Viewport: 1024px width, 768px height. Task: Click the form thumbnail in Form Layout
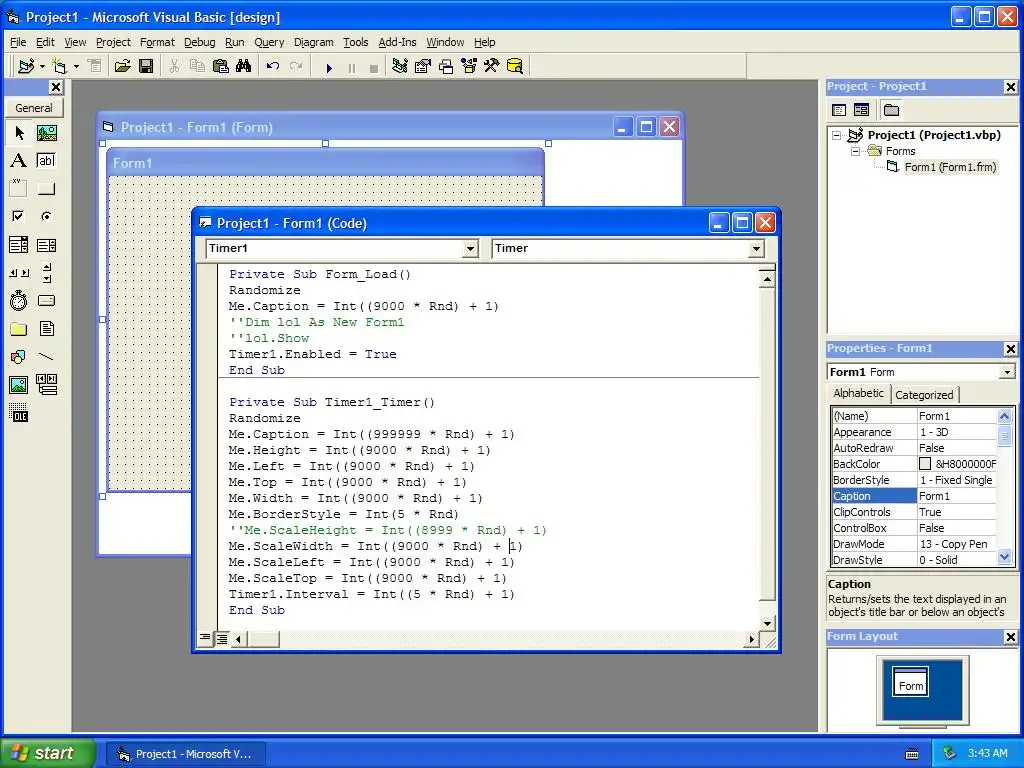coord(910,682)
